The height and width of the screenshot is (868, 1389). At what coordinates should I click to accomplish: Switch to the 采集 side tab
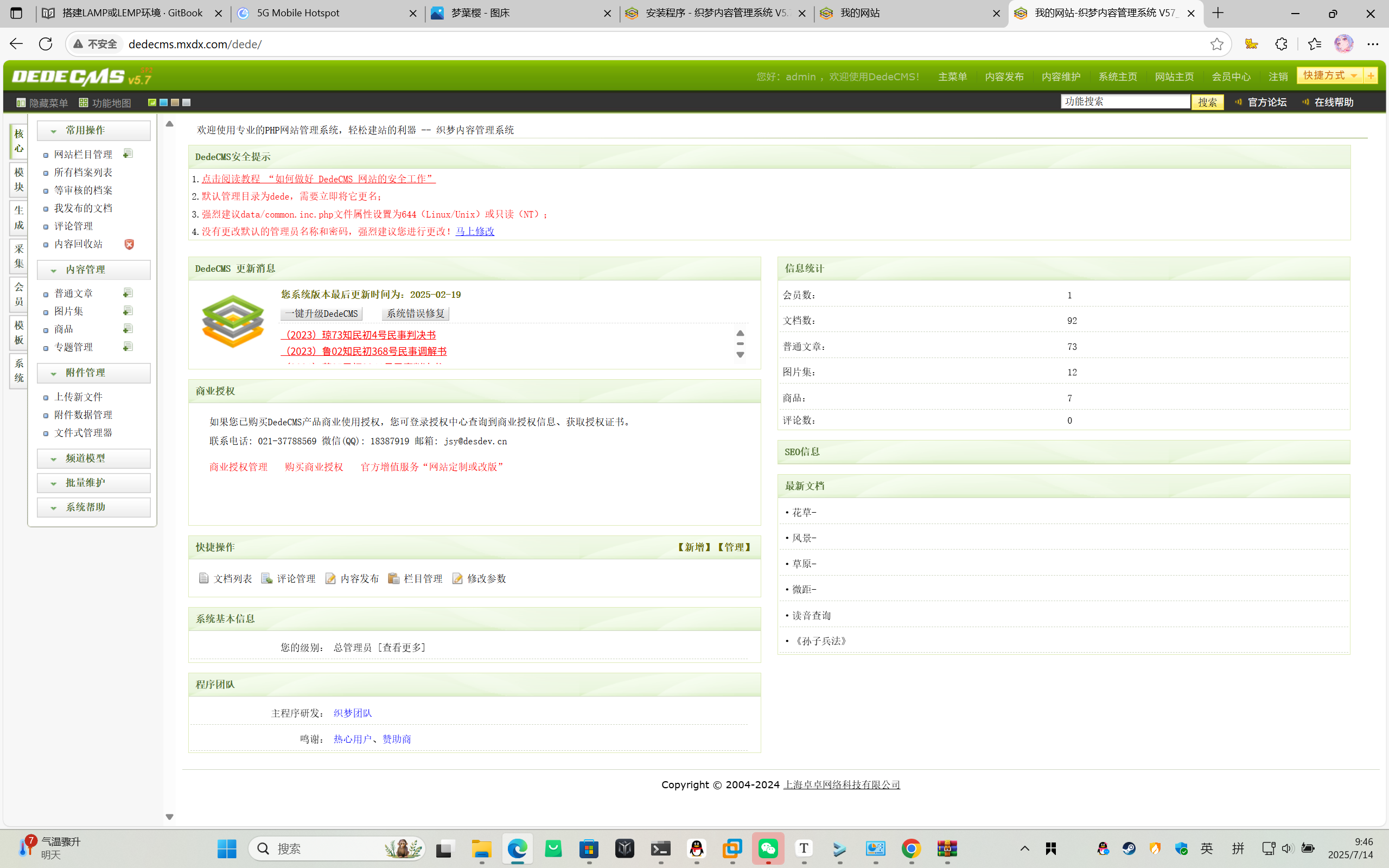19,256
